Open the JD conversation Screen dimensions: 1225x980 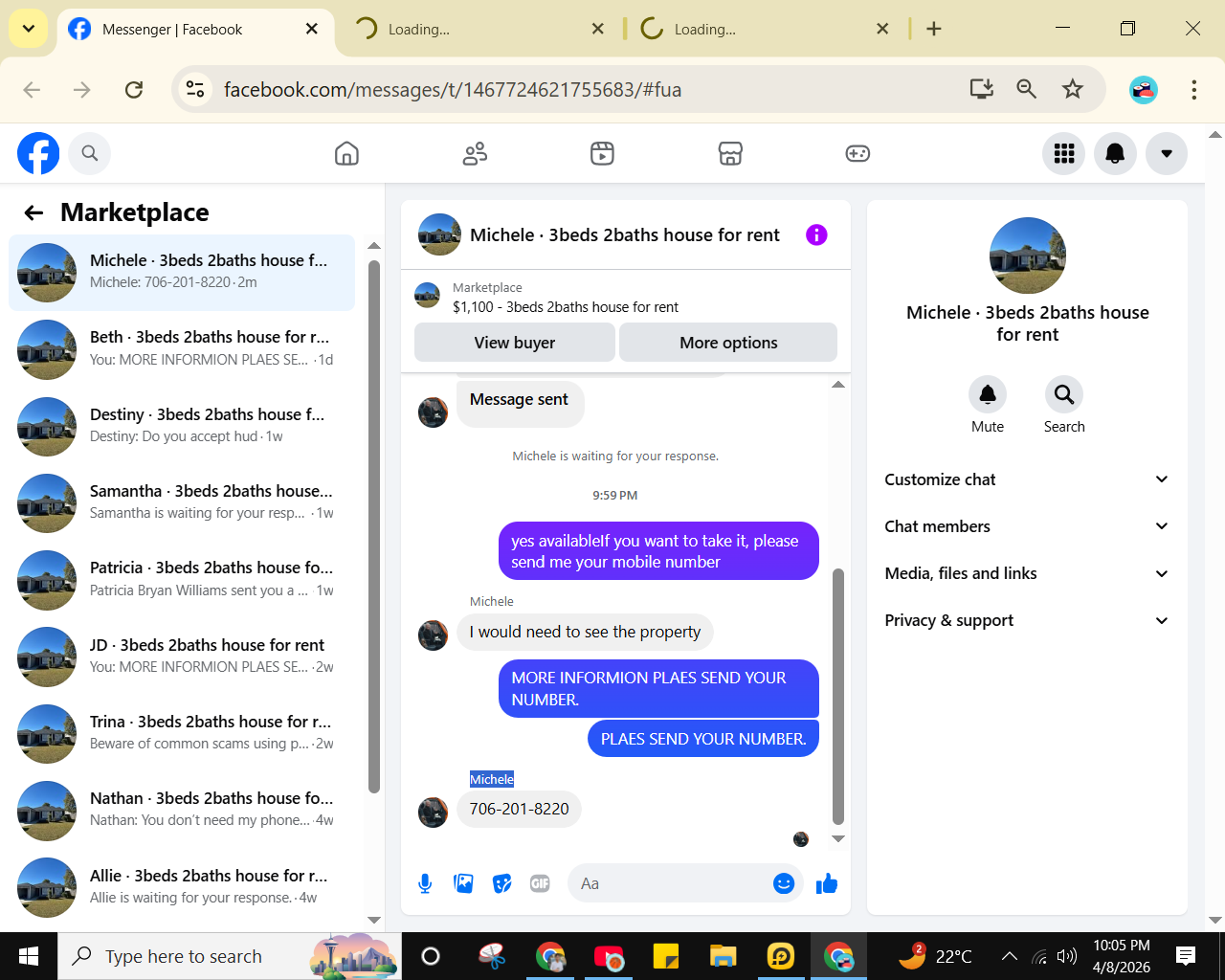[x=182, y=657]
